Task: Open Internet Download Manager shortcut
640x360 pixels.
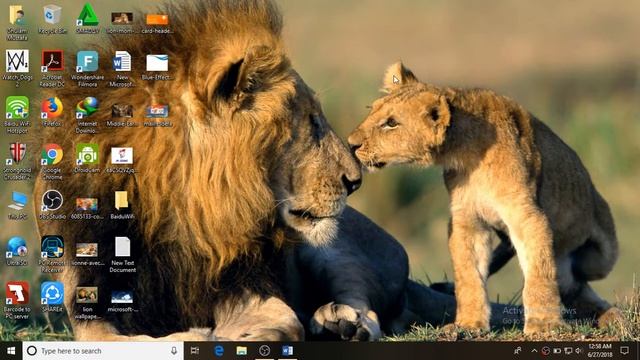Action: pos(87,115)
